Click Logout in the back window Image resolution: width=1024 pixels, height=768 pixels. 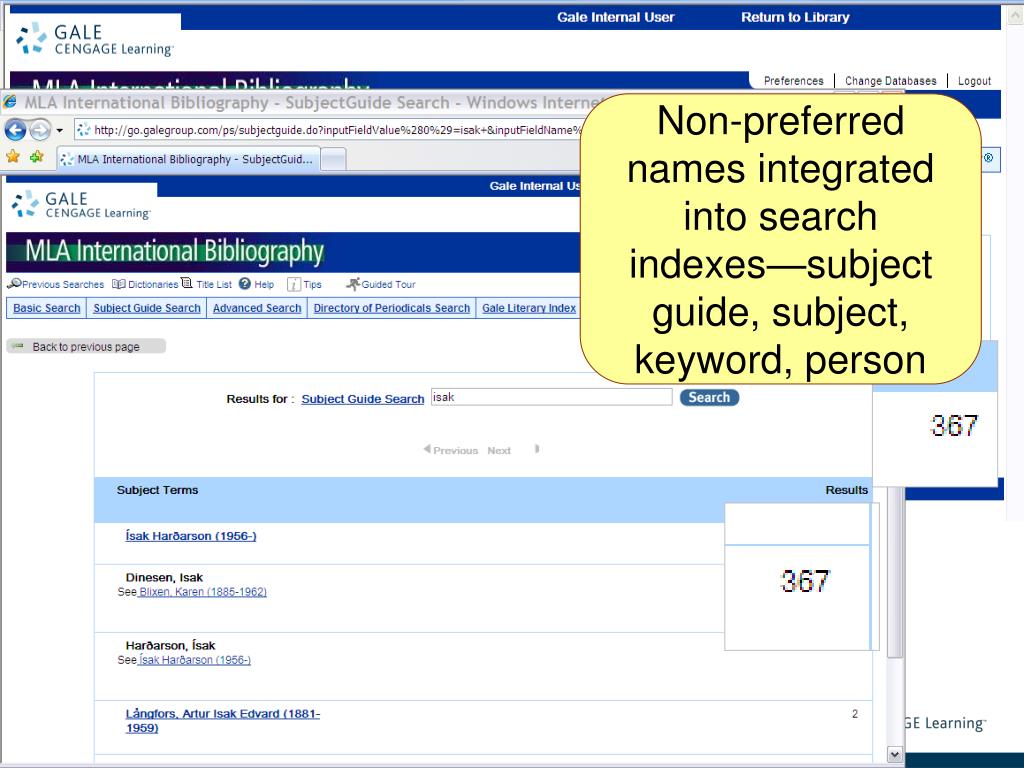pos(974,81)
